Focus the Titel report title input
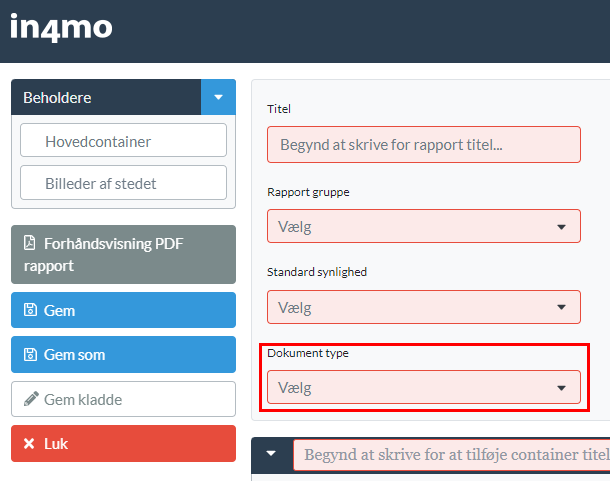Screen dimensions: 610x481 423,145
